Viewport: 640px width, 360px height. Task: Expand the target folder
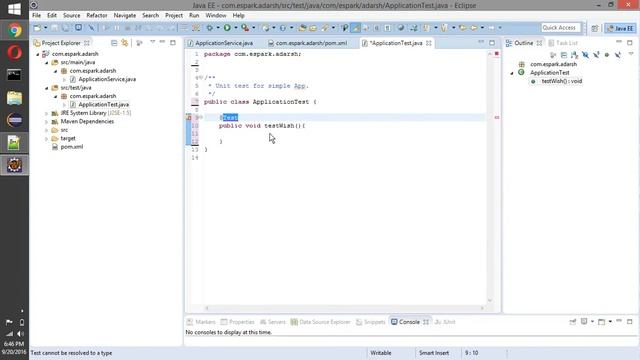(47, 138)
